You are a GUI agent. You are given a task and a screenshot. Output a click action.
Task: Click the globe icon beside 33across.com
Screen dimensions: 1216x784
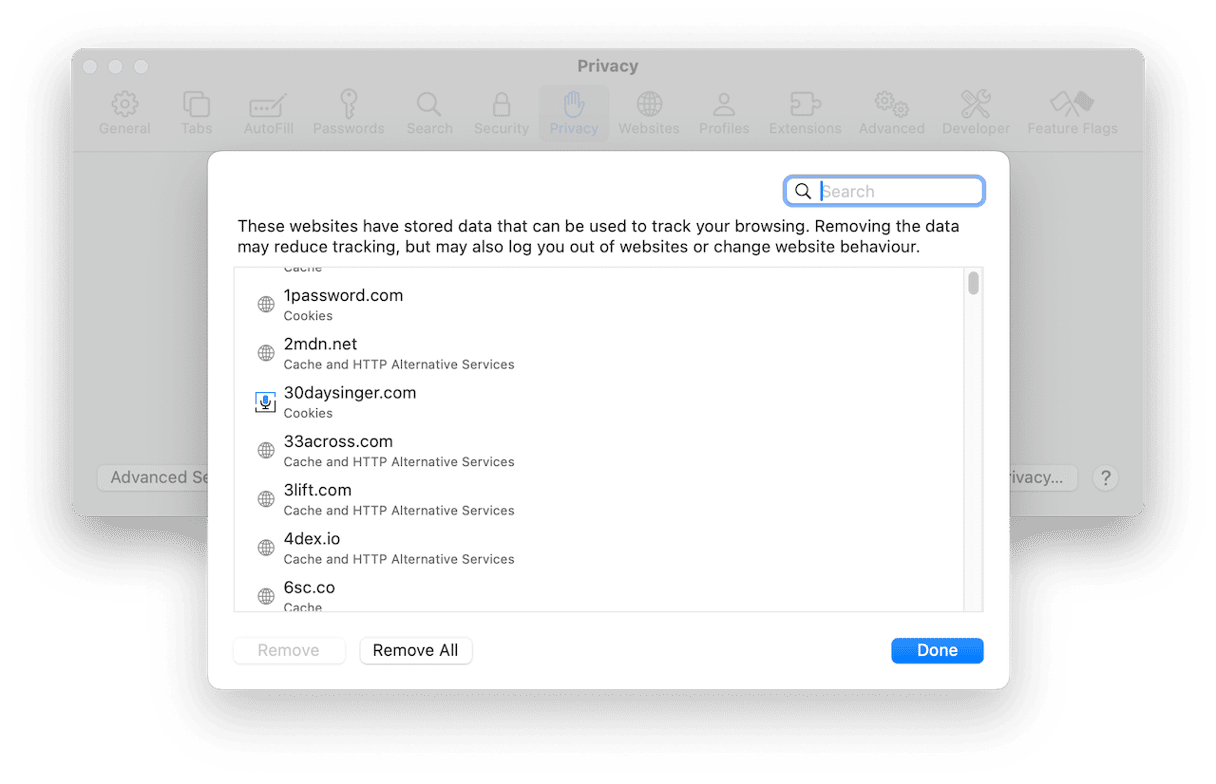tap(266, 451)
